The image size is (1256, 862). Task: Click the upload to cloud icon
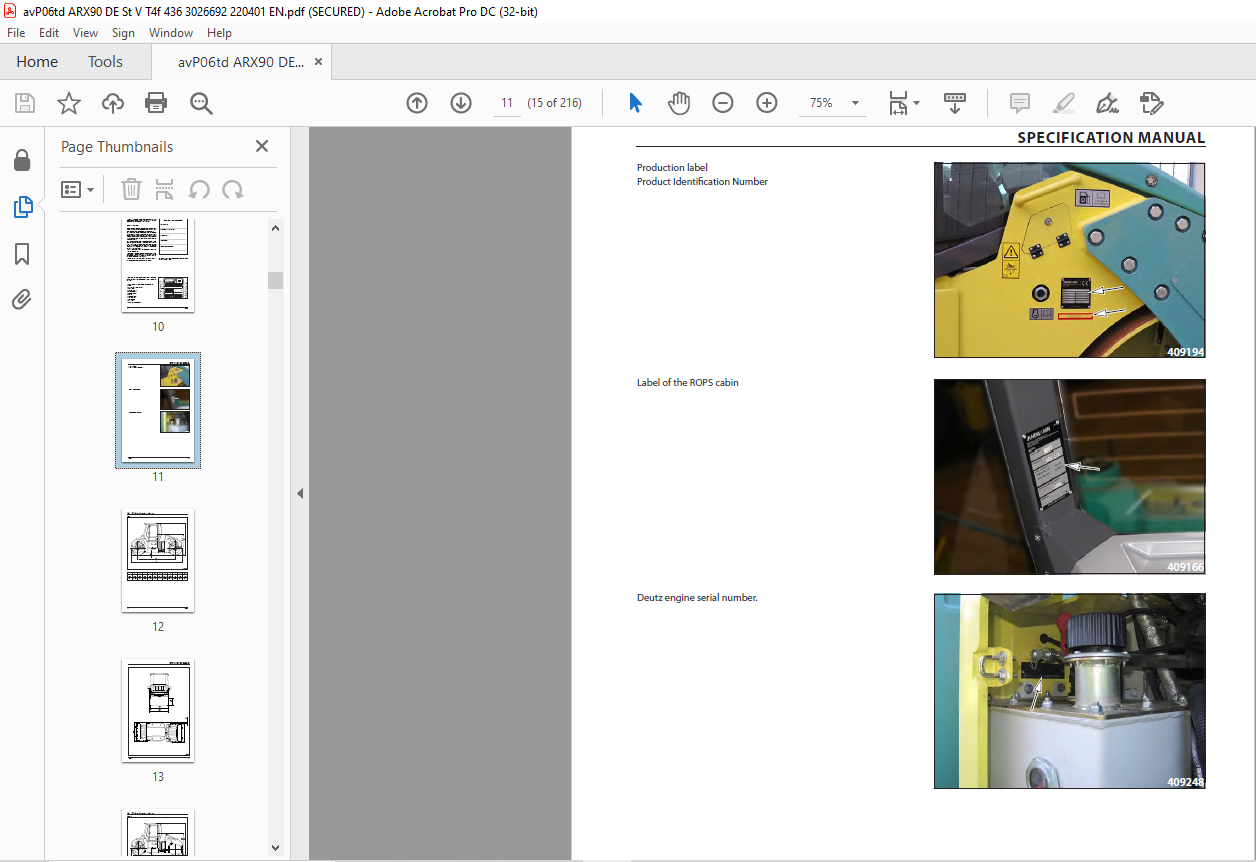pyautogui.click(x=113, y=103)
